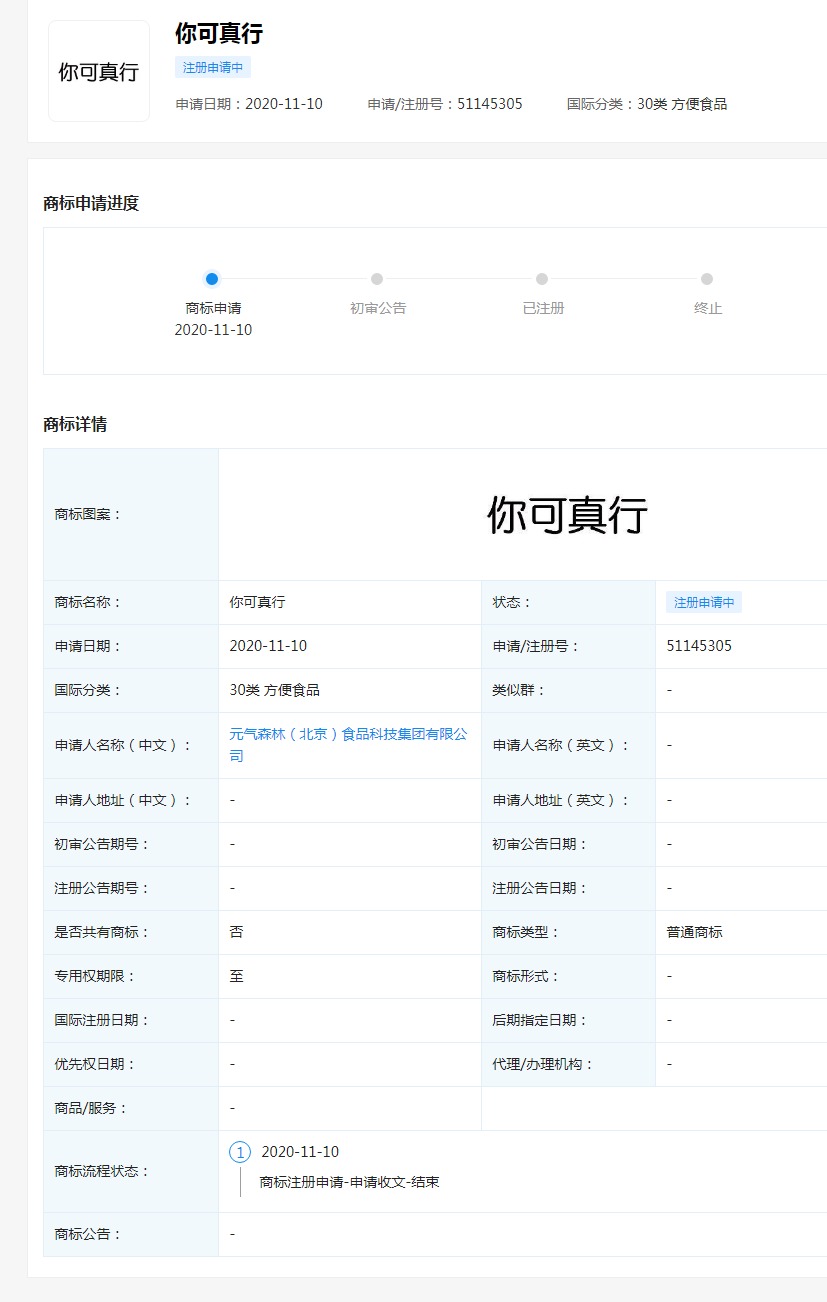Click the circled step 1 in 商标流程状态
This screenshot has width=827, height=1302.
240,1152
